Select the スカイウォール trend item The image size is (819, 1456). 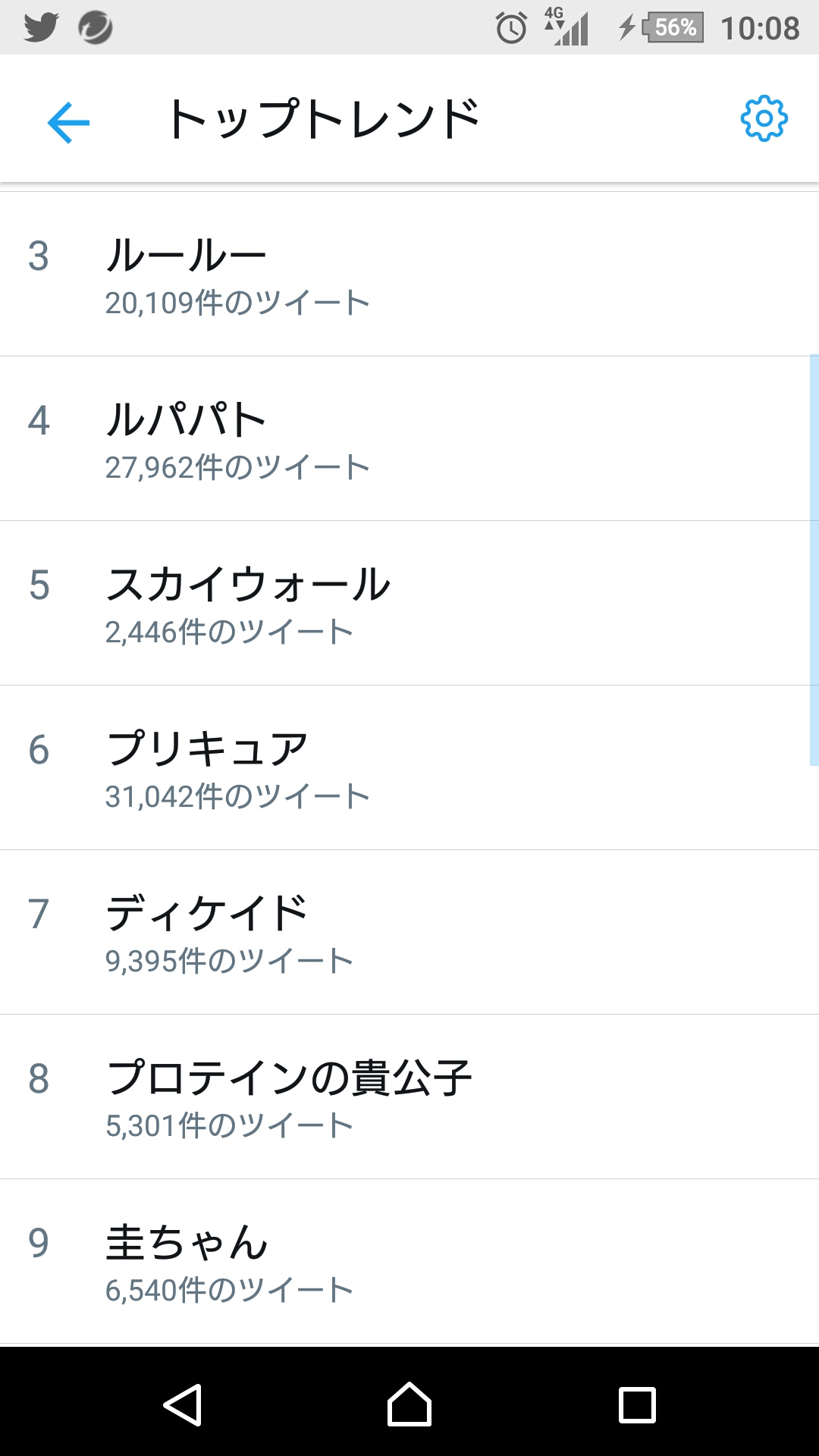point(409,604)
